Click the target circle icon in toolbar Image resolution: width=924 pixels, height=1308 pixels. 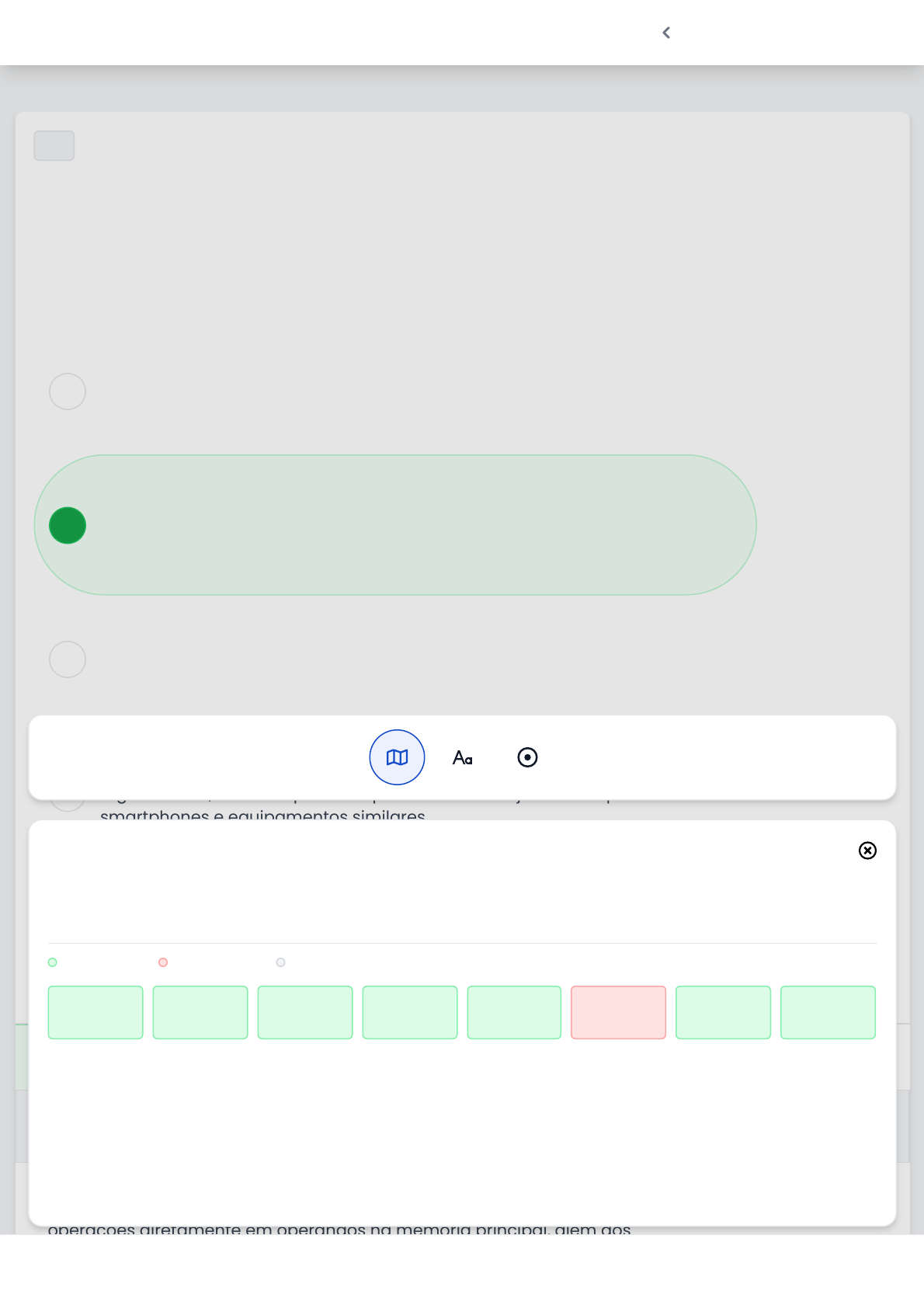click(x=527, y=757)
